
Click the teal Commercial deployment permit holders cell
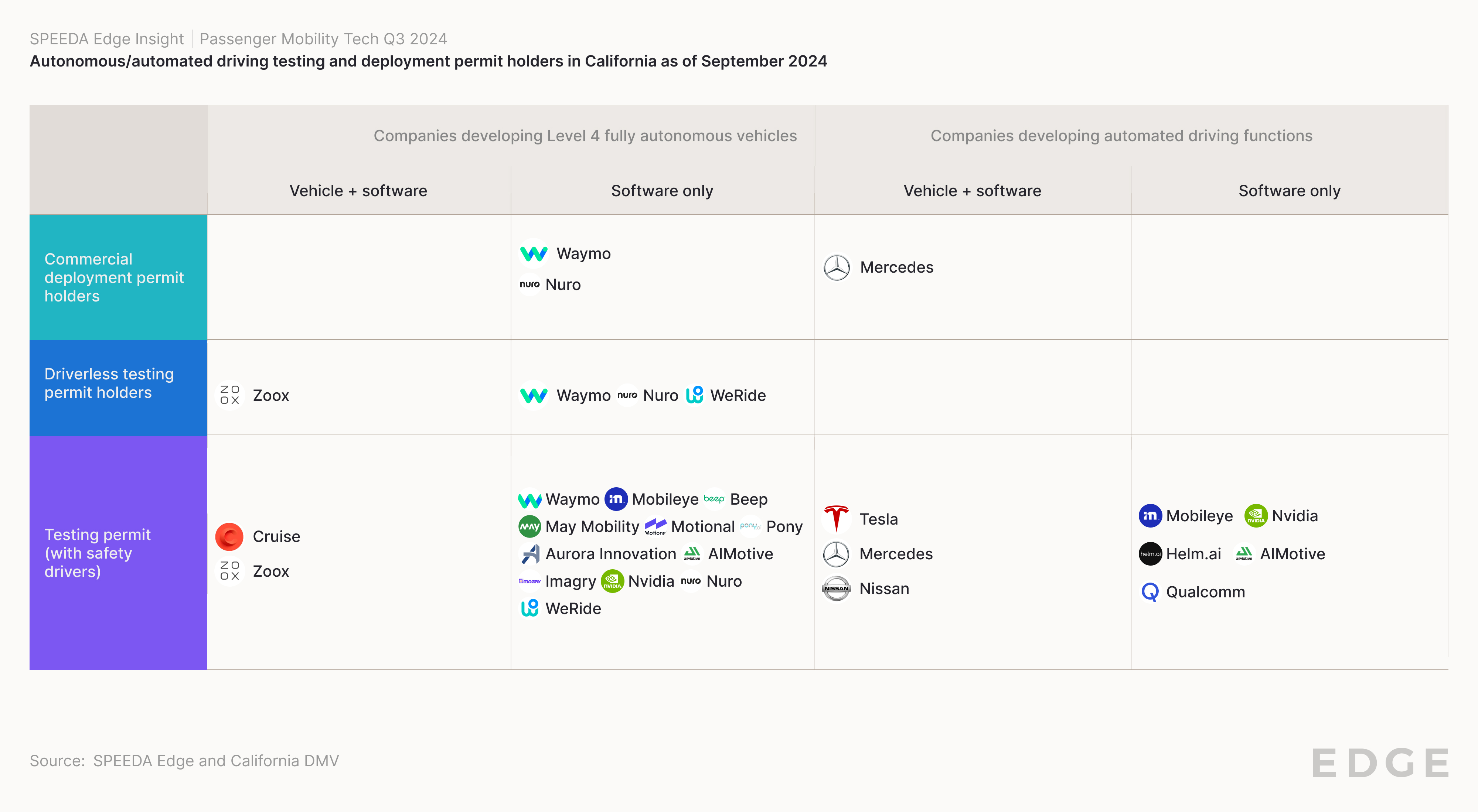(x=118, y=277)
